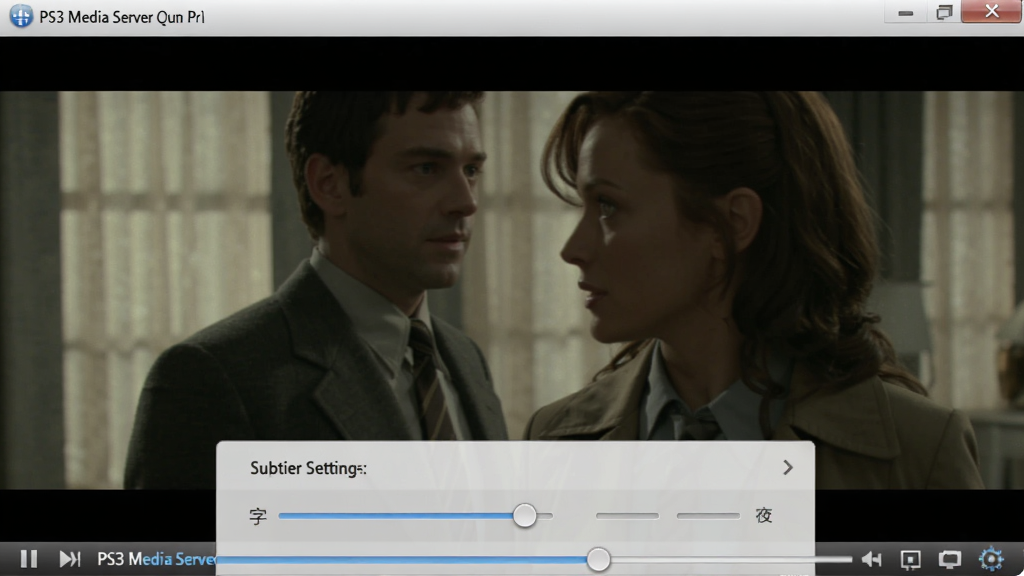Click the 夜 icon right of the slider
Image resolution: width=1024 pixels, height=576 pixels.
pyautogui.click(x=763, y=515)
